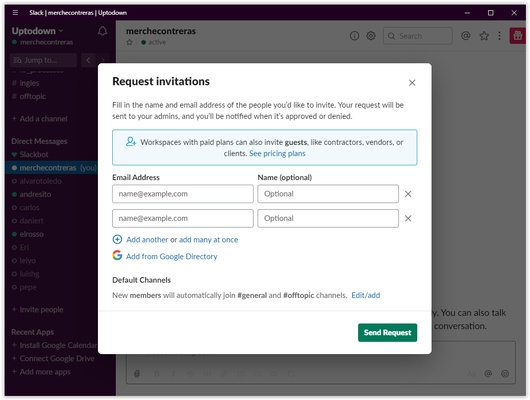Image resolution: width=530 pixels, height=400 pixels.
Task: Open the notifications bell
Action: coord(103,31)
